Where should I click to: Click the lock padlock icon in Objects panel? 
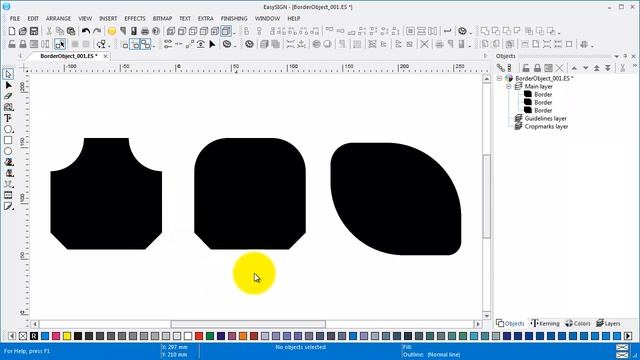click(x=537, y=68)
